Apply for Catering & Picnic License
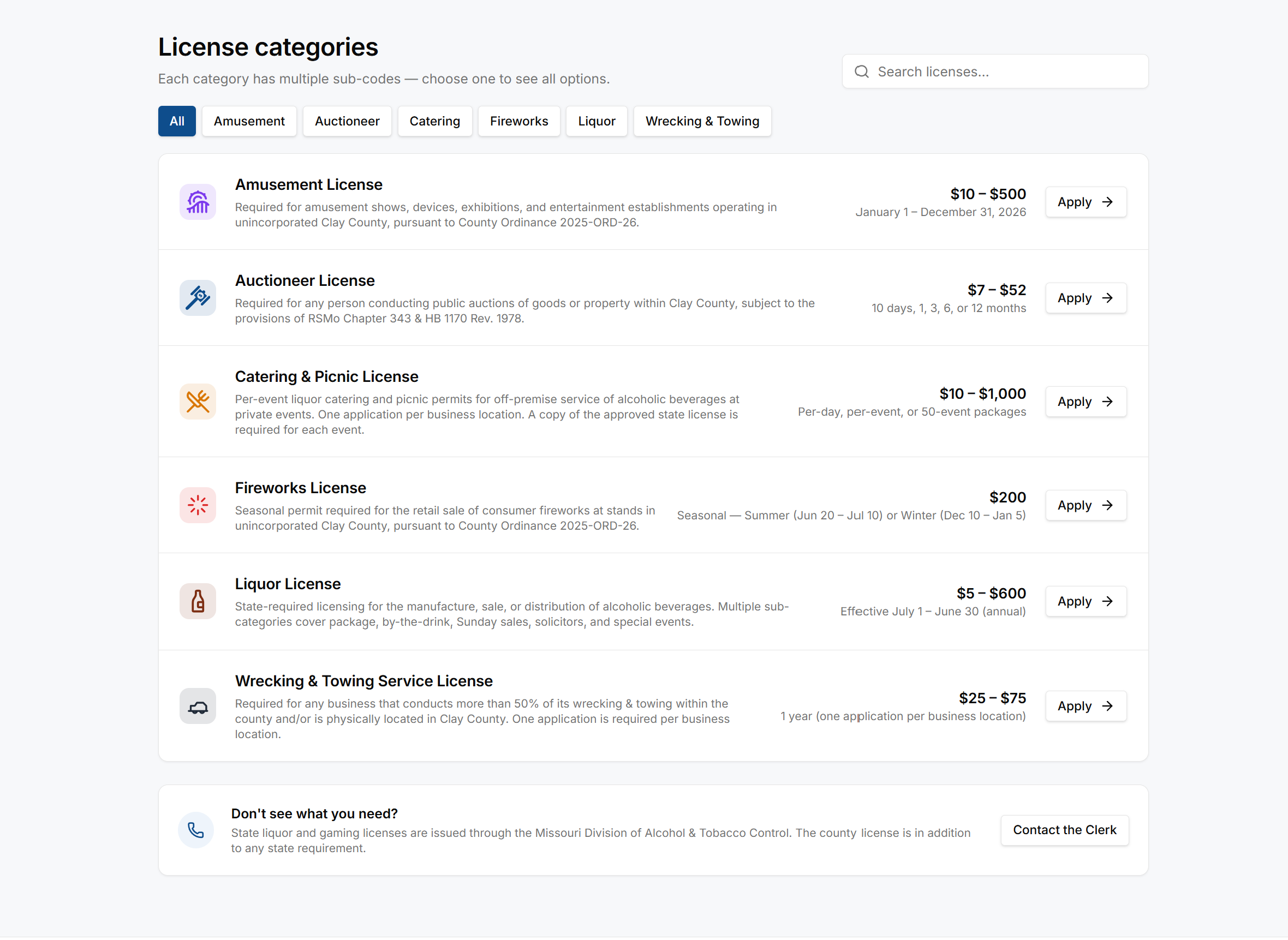The image size is (1288, 940). (1086, 402)
